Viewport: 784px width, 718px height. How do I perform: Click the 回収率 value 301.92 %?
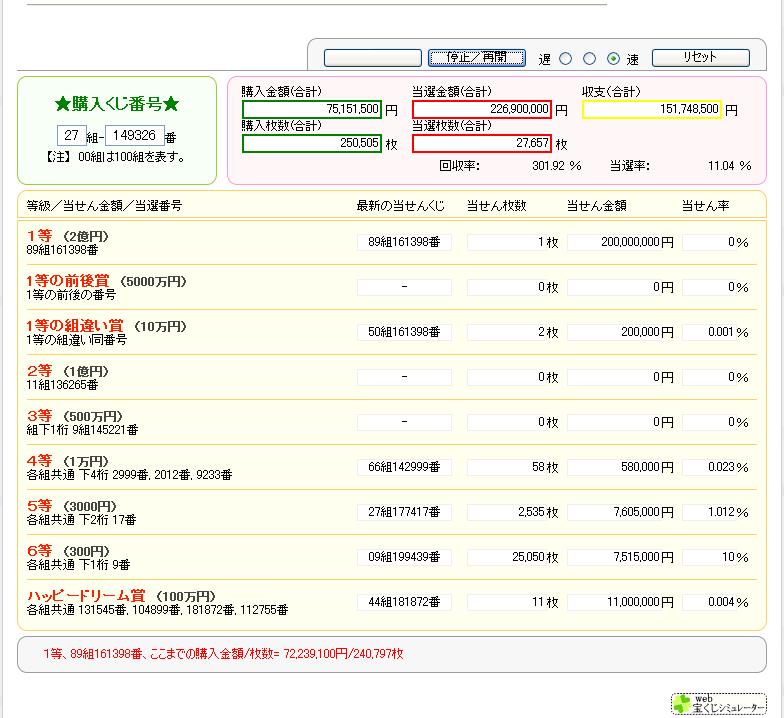tap(556, 166)
